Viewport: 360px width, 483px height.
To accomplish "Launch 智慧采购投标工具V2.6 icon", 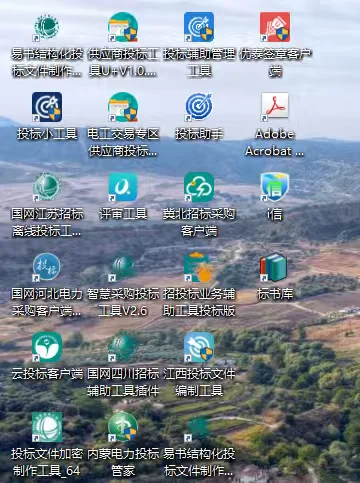I will (x=123, y=267).
